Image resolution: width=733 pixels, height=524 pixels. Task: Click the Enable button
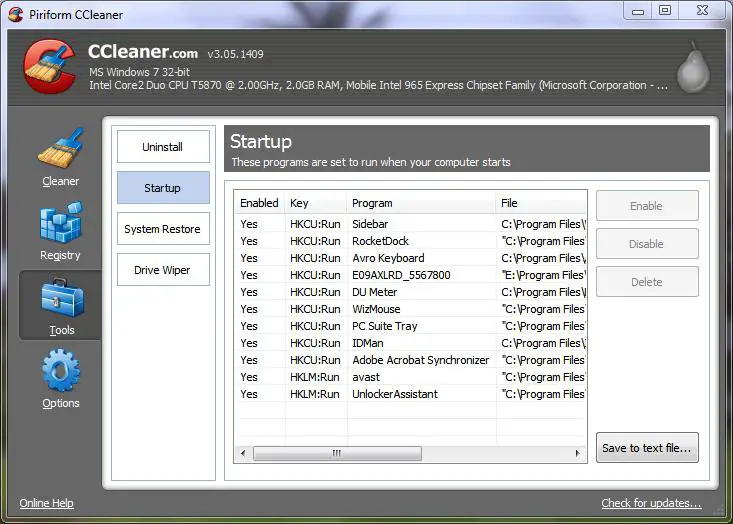coord(647,206)
